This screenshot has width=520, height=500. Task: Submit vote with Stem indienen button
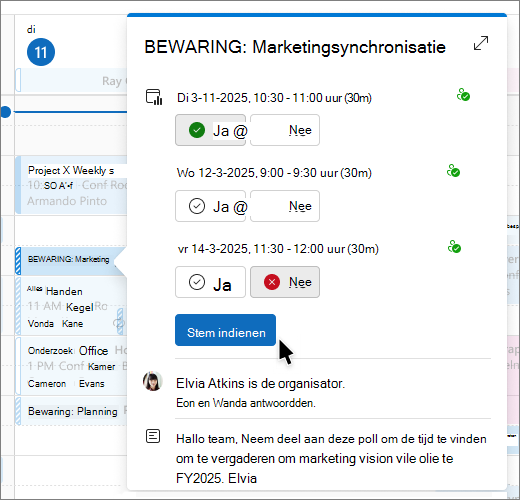tap(225, 330)
